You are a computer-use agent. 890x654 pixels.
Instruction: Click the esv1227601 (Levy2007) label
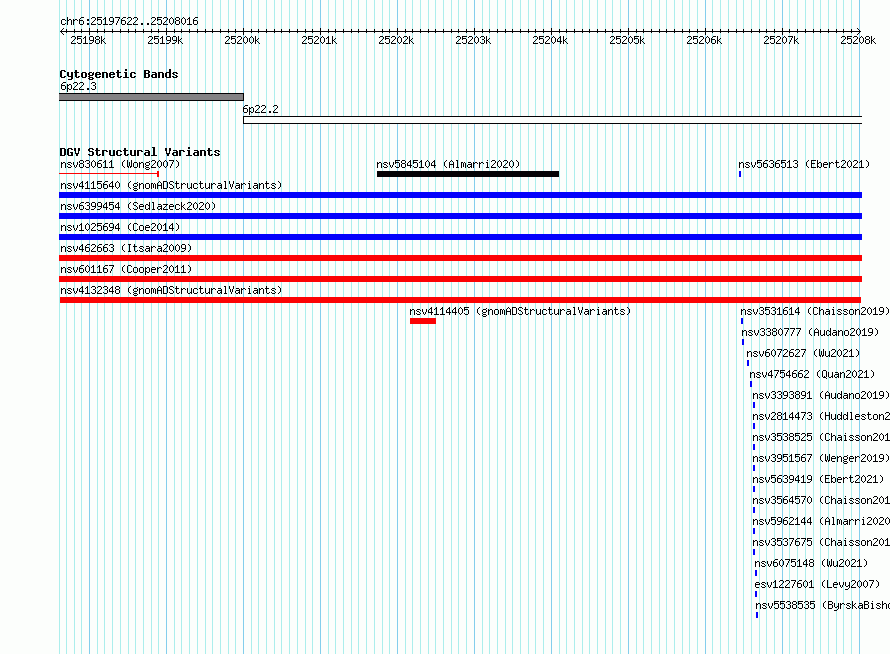point(817,584)
